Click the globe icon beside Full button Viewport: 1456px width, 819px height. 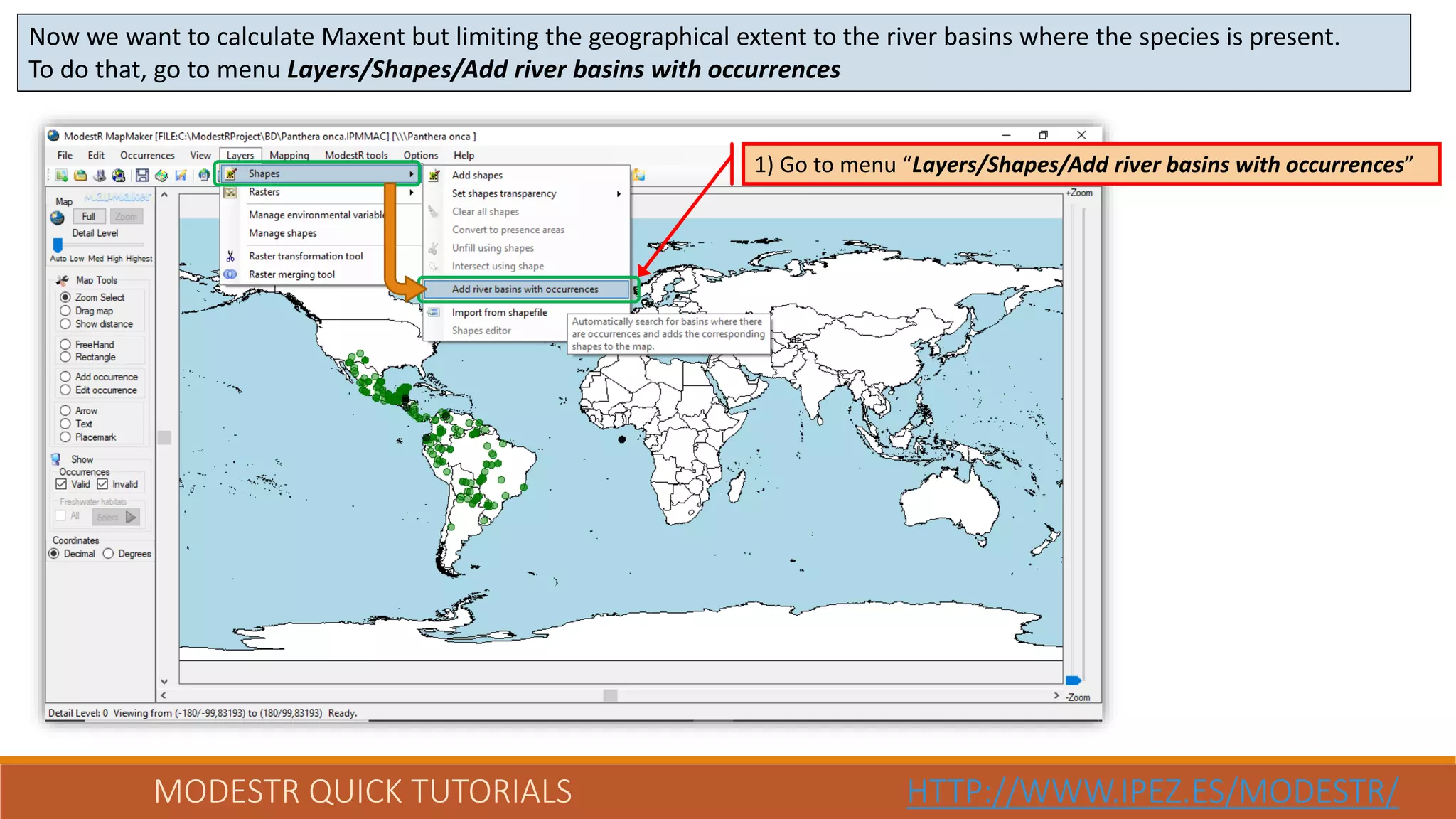(58, 218)
